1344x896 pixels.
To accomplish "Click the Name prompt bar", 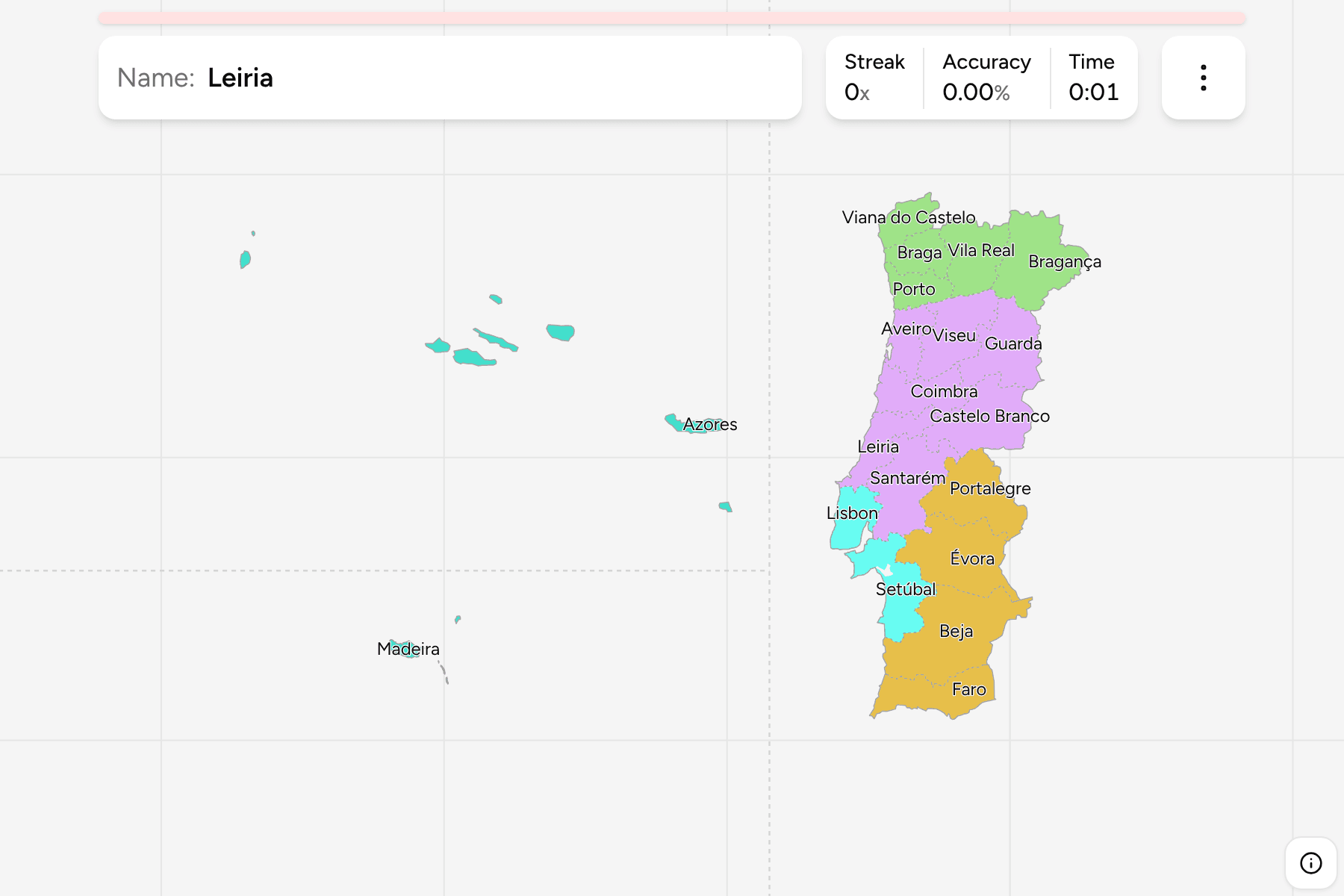I will 450,78.
